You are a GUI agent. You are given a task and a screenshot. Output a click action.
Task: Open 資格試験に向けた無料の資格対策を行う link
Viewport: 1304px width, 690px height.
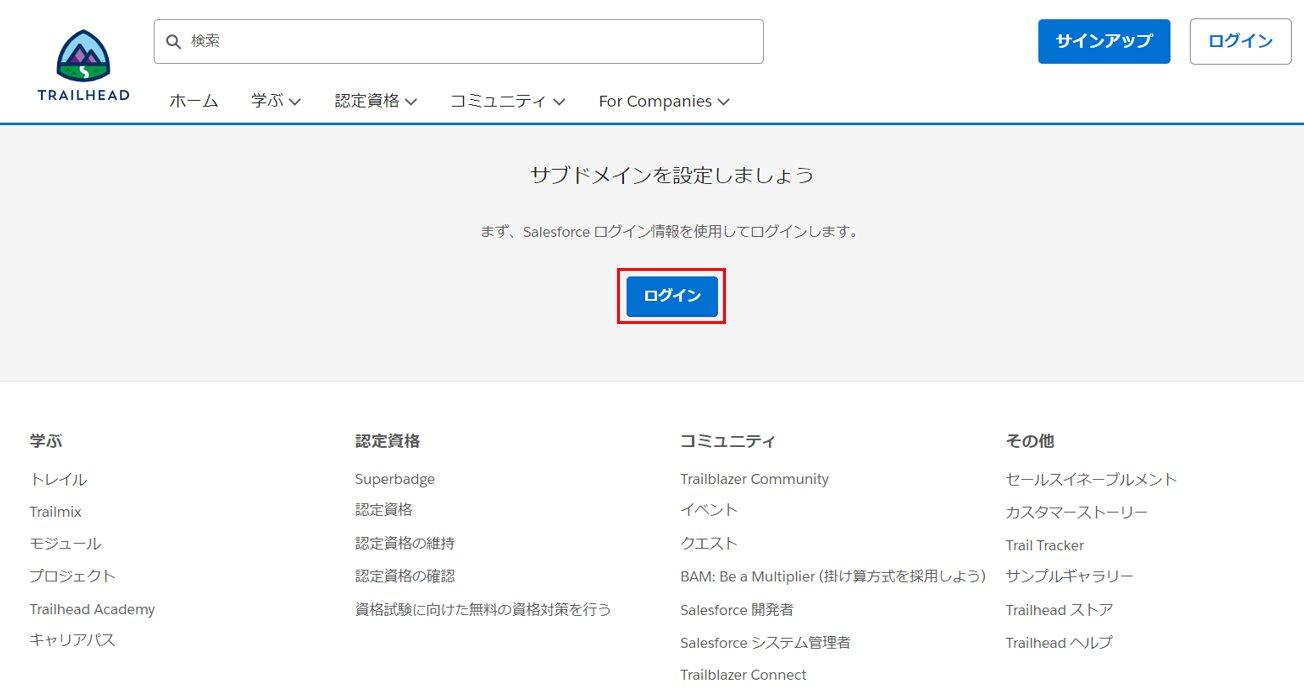coord(483,609)
